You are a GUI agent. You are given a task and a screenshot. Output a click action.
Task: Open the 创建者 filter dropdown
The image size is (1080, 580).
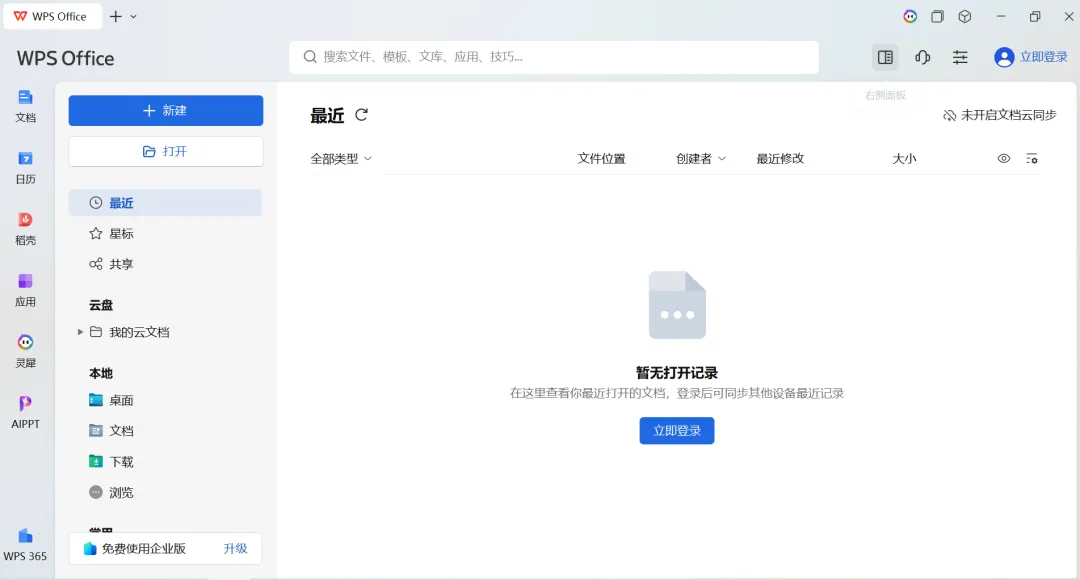700,158
